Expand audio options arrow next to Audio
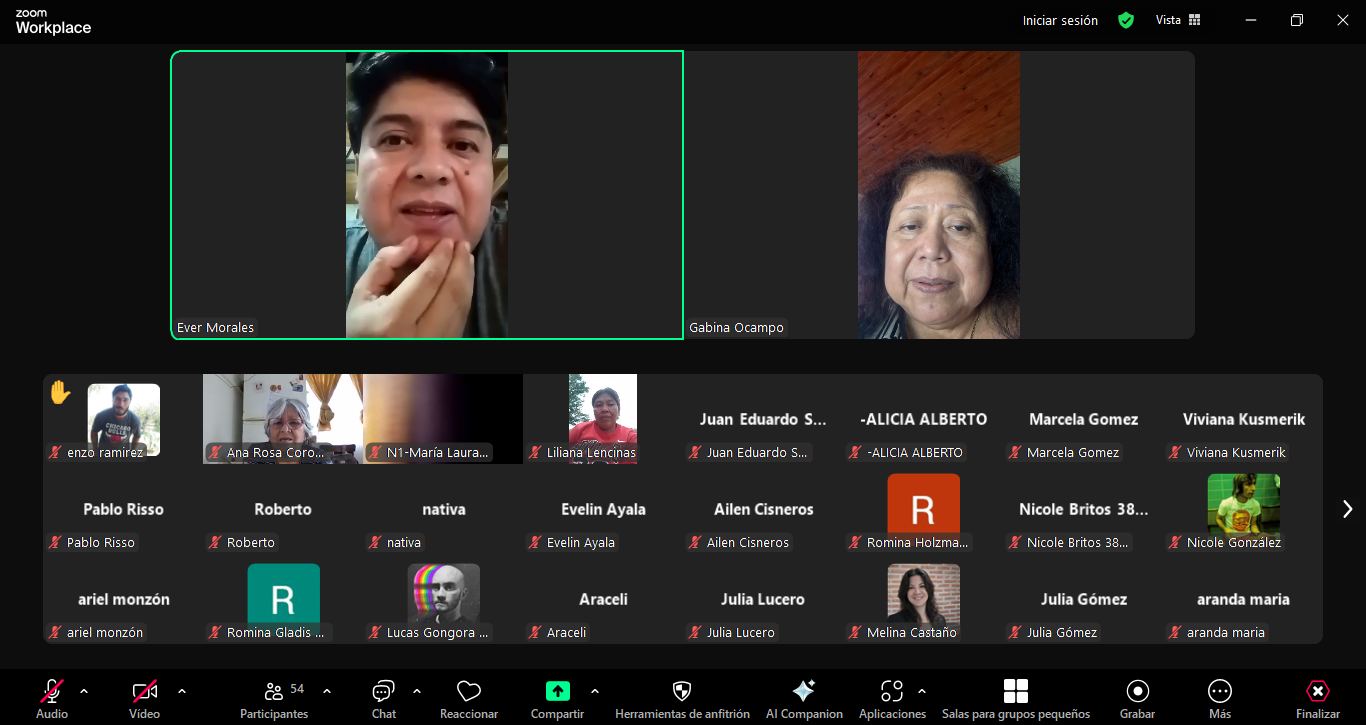Screen dimensions: 1366x725 (84, 691)
